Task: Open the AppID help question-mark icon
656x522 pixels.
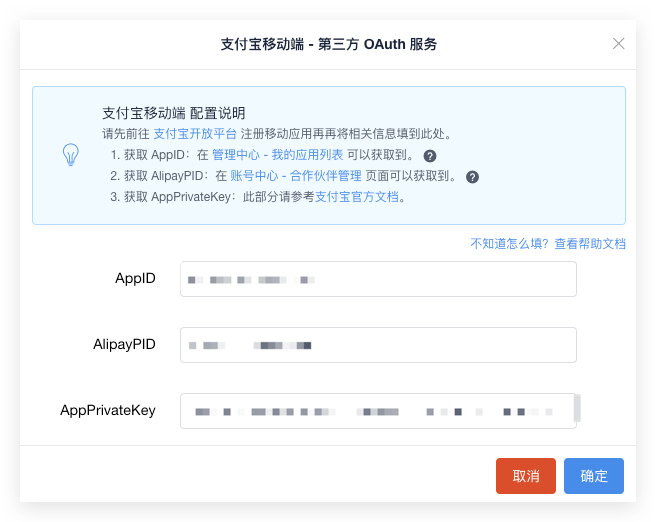Action: click(430, 156)
